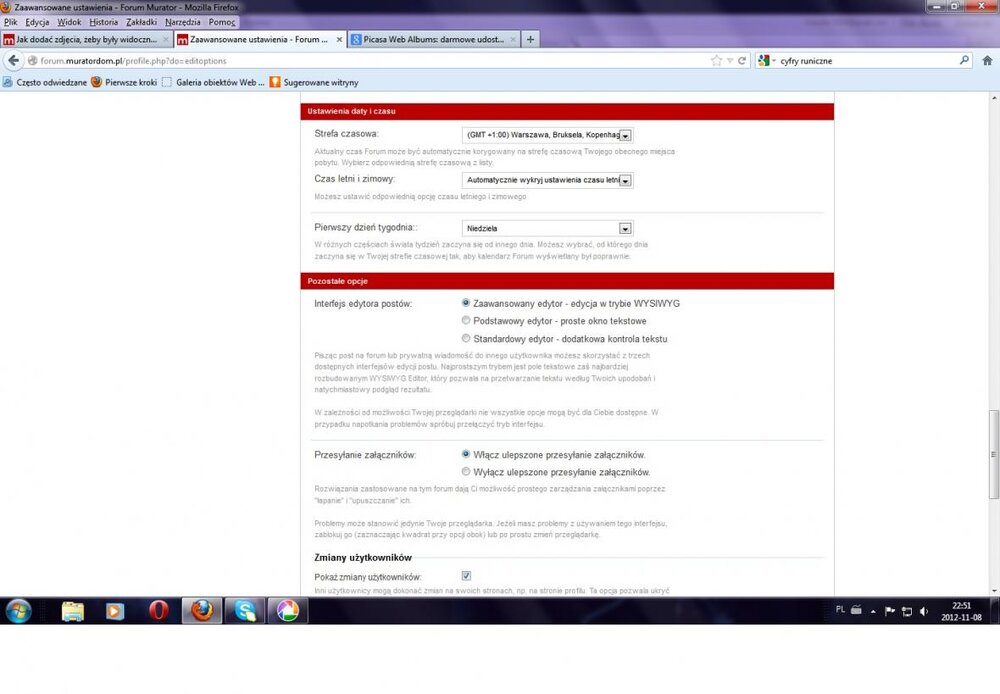Open Picasa from the taskbar
The width and height of the screenshot is (1000, 694).
287,610
